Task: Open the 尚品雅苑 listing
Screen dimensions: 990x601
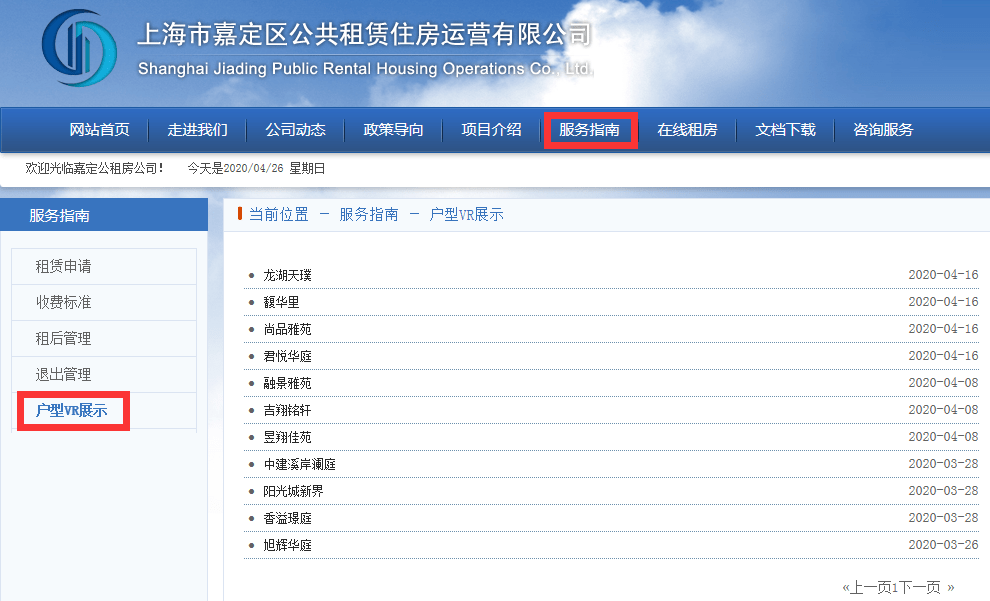Action: point(287,330)
